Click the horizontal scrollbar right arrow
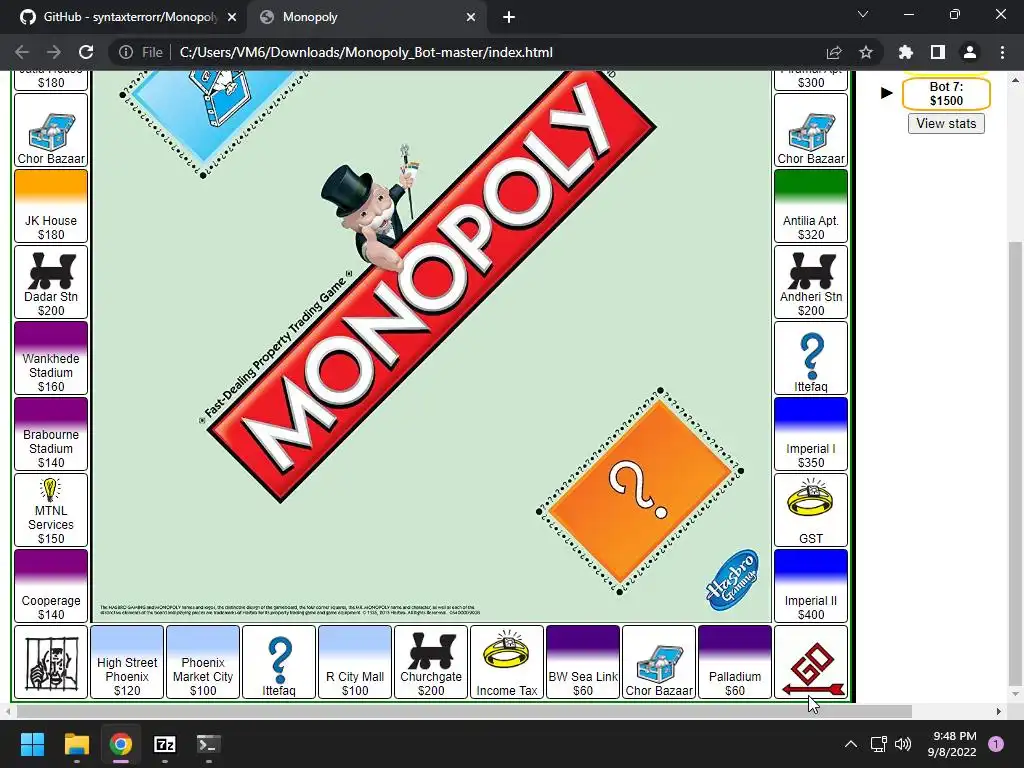This screenshot has height=768, width=1024. coord(999,711)
